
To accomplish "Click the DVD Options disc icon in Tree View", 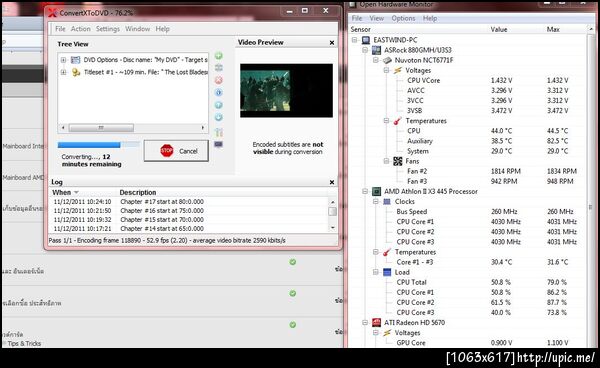I will point(76,60).
